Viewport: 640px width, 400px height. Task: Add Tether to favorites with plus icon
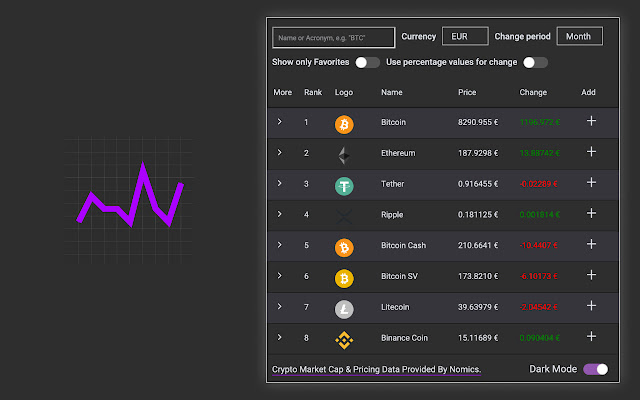tap(591, 182)
